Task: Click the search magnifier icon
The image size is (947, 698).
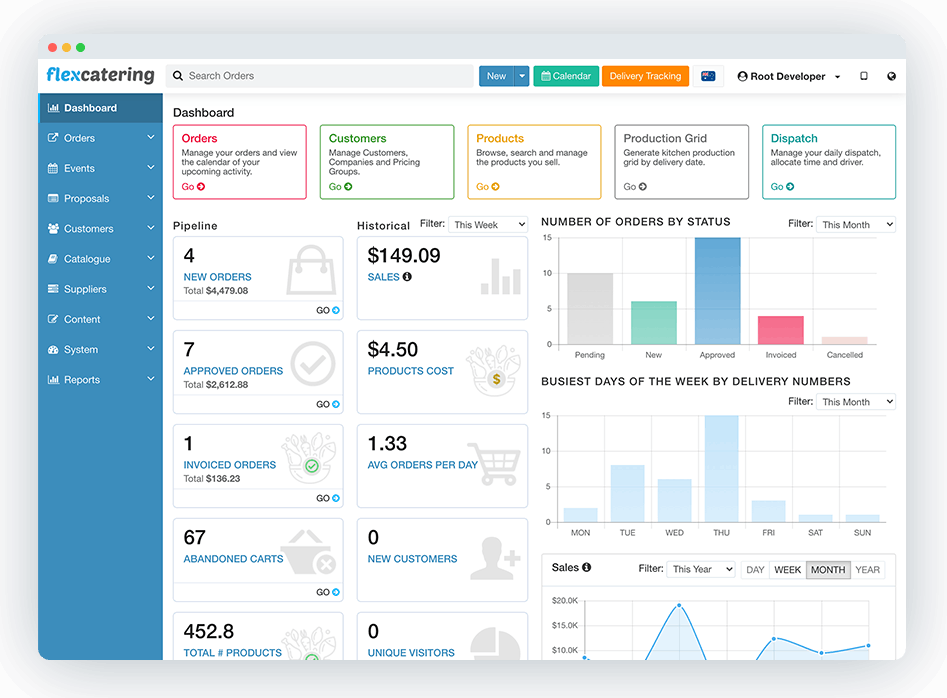Action: (x=178, y=76)
